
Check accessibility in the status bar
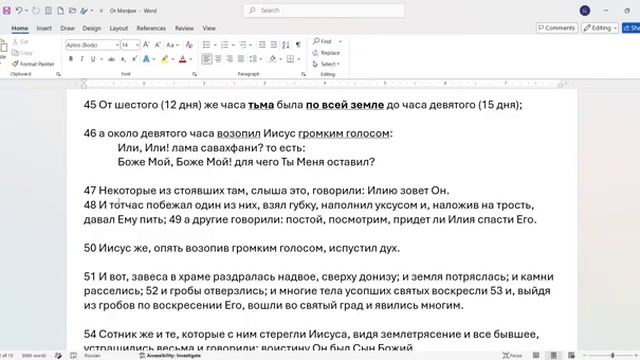click(170, 356)
